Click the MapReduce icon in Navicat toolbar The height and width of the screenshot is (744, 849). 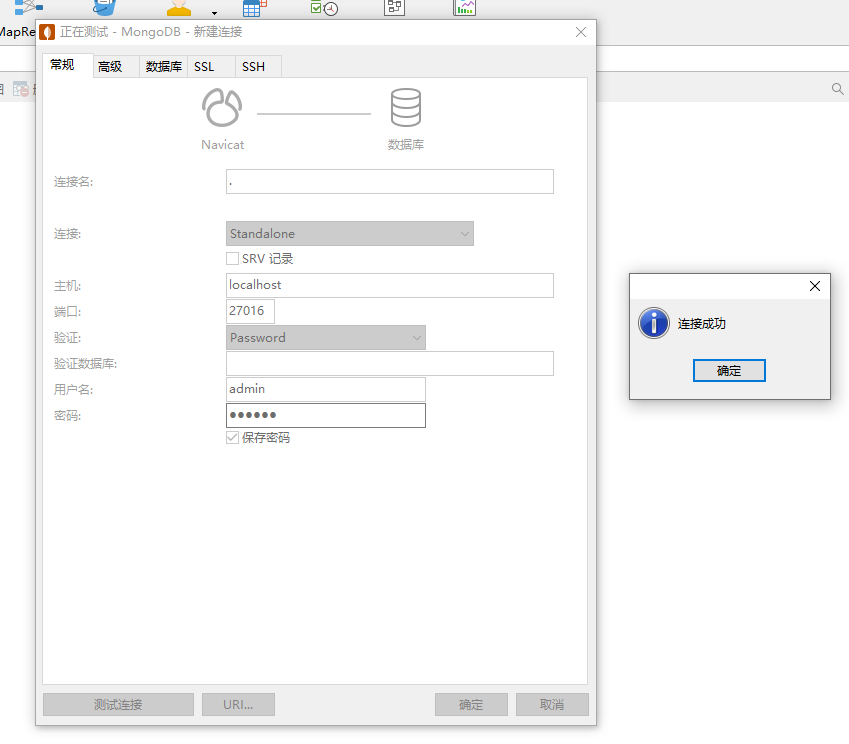click(28, 8)
